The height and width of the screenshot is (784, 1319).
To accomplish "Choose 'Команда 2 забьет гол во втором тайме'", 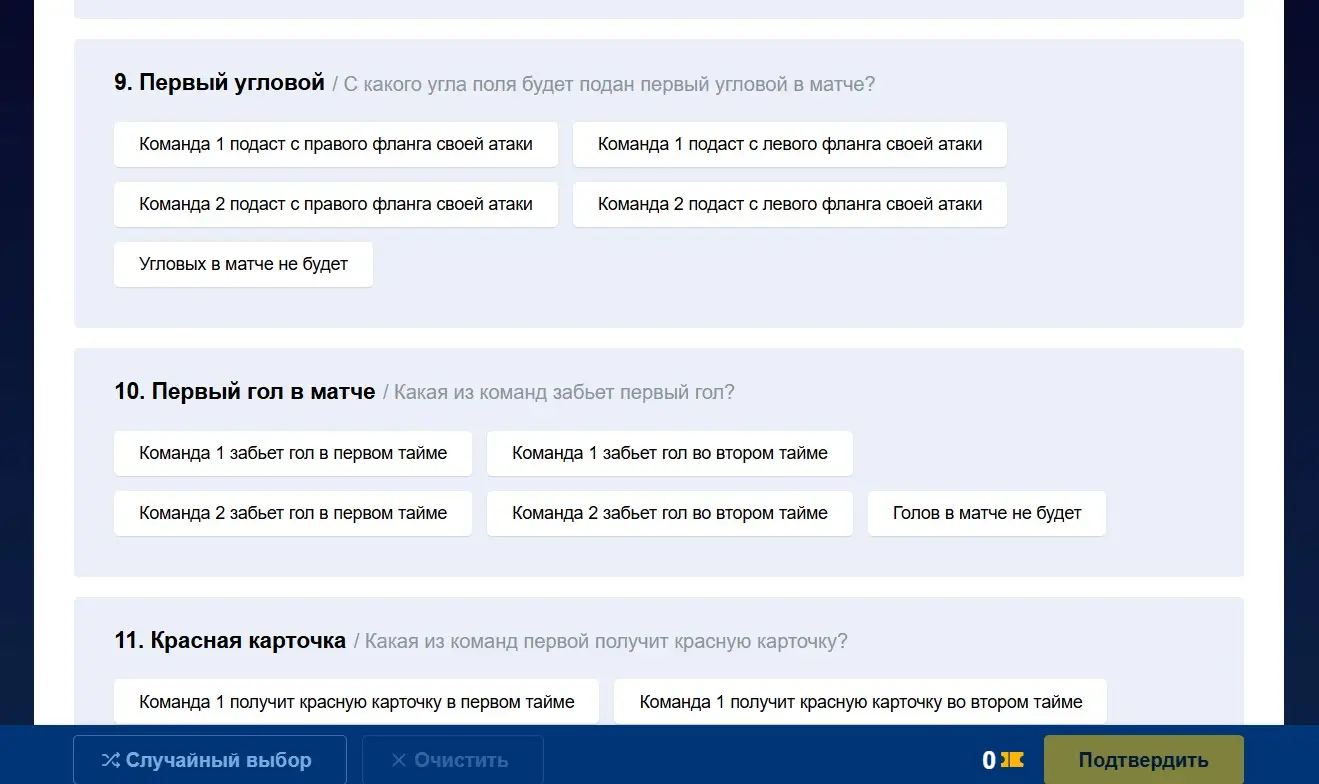I will coord(670,513).
